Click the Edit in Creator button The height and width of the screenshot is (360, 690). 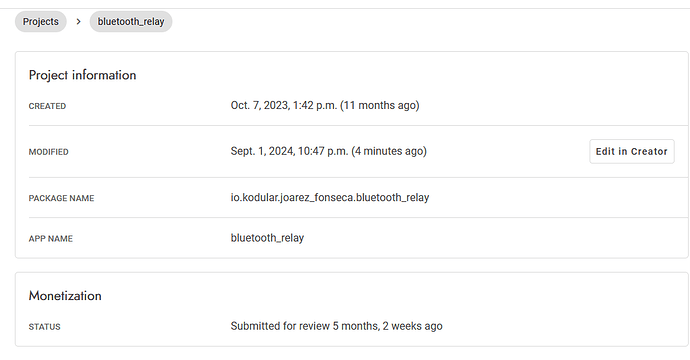click(631, 151)
